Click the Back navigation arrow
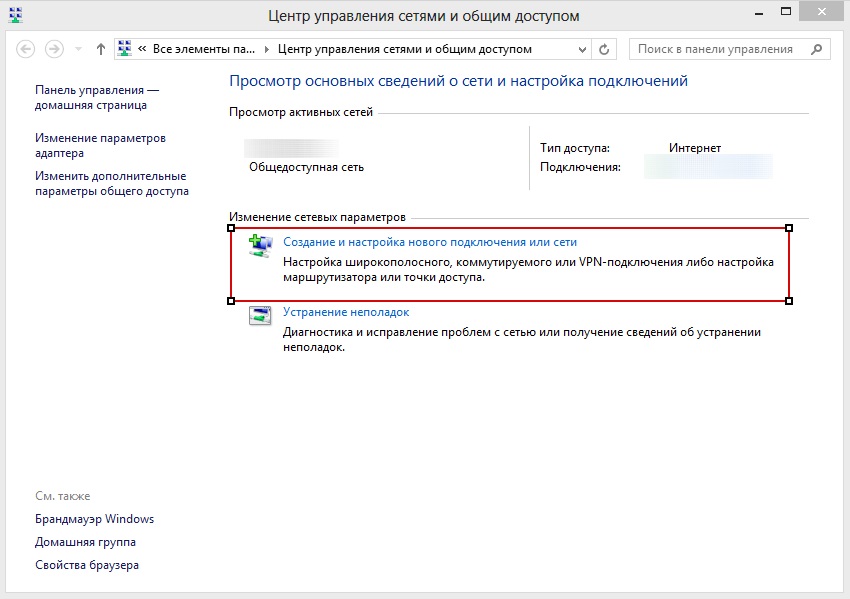Screen dimensions: 850x599 click(25, 49)
